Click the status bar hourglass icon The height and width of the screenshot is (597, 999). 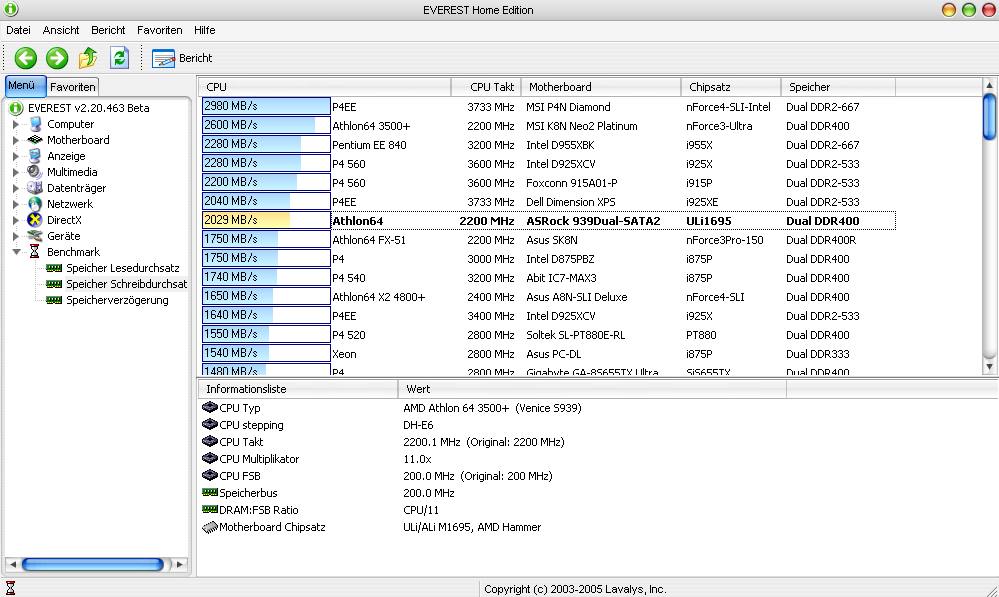pyautogui.click(x=10, y=588)
